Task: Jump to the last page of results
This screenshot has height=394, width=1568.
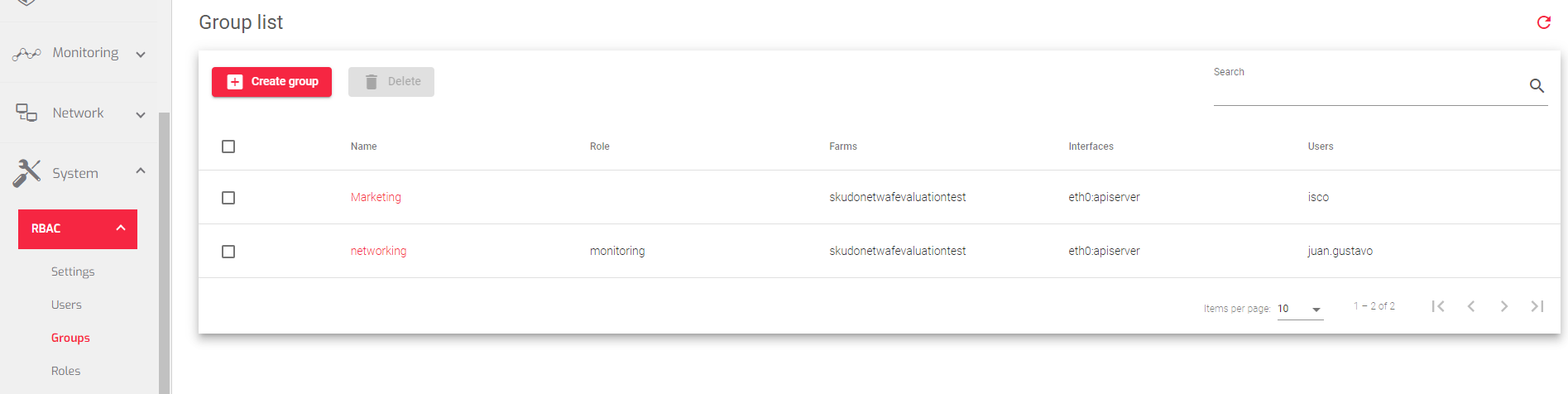Action: [x=1537, y=306]
